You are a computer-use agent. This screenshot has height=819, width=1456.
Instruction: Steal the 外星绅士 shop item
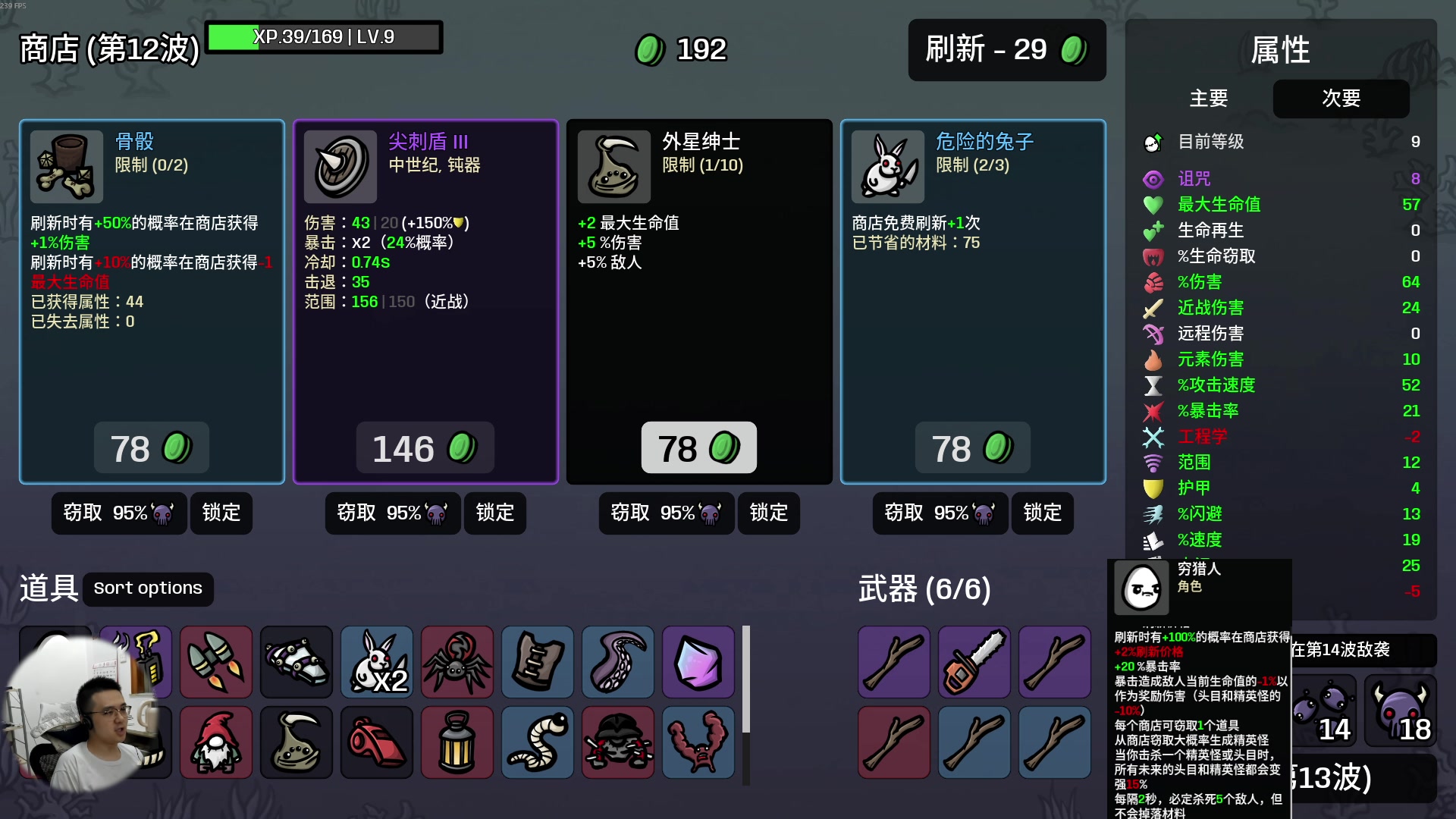tap(667, 513)
